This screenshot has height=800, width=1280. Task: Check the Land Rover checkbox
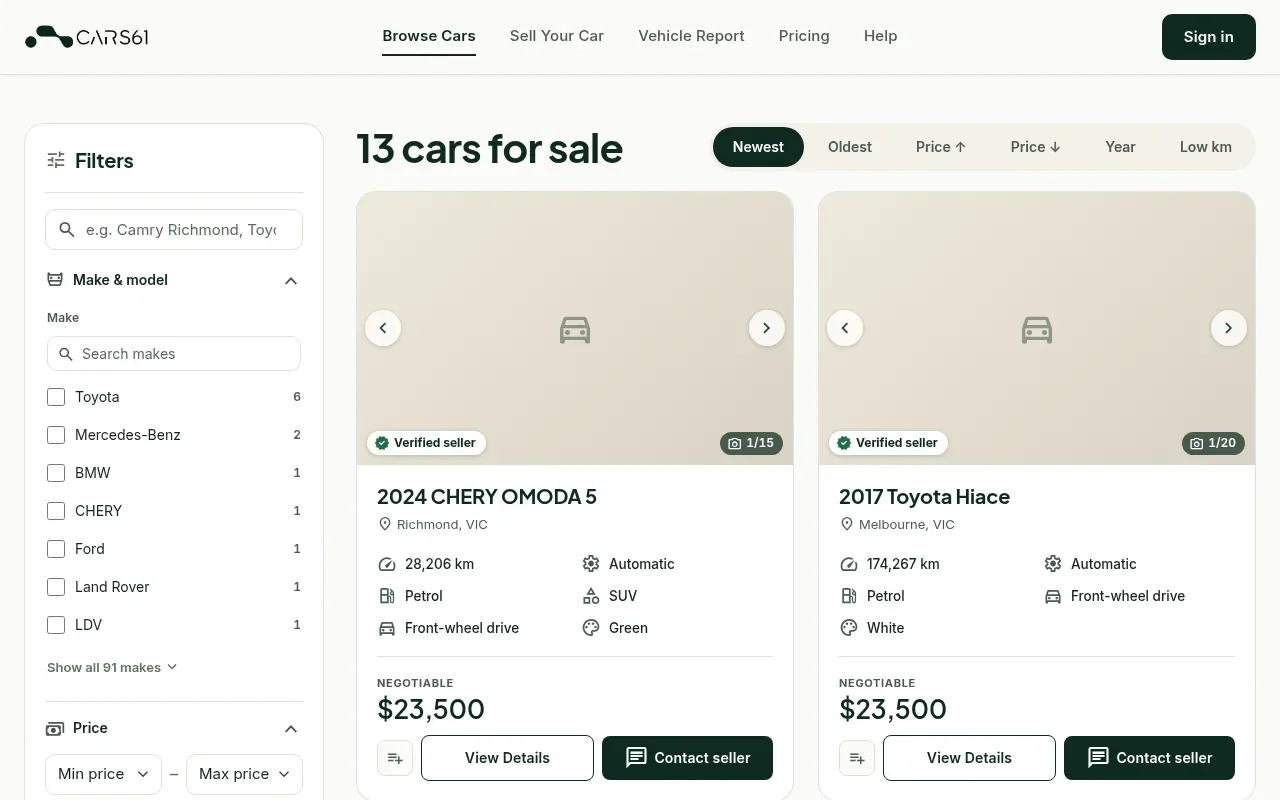[56, 587]
